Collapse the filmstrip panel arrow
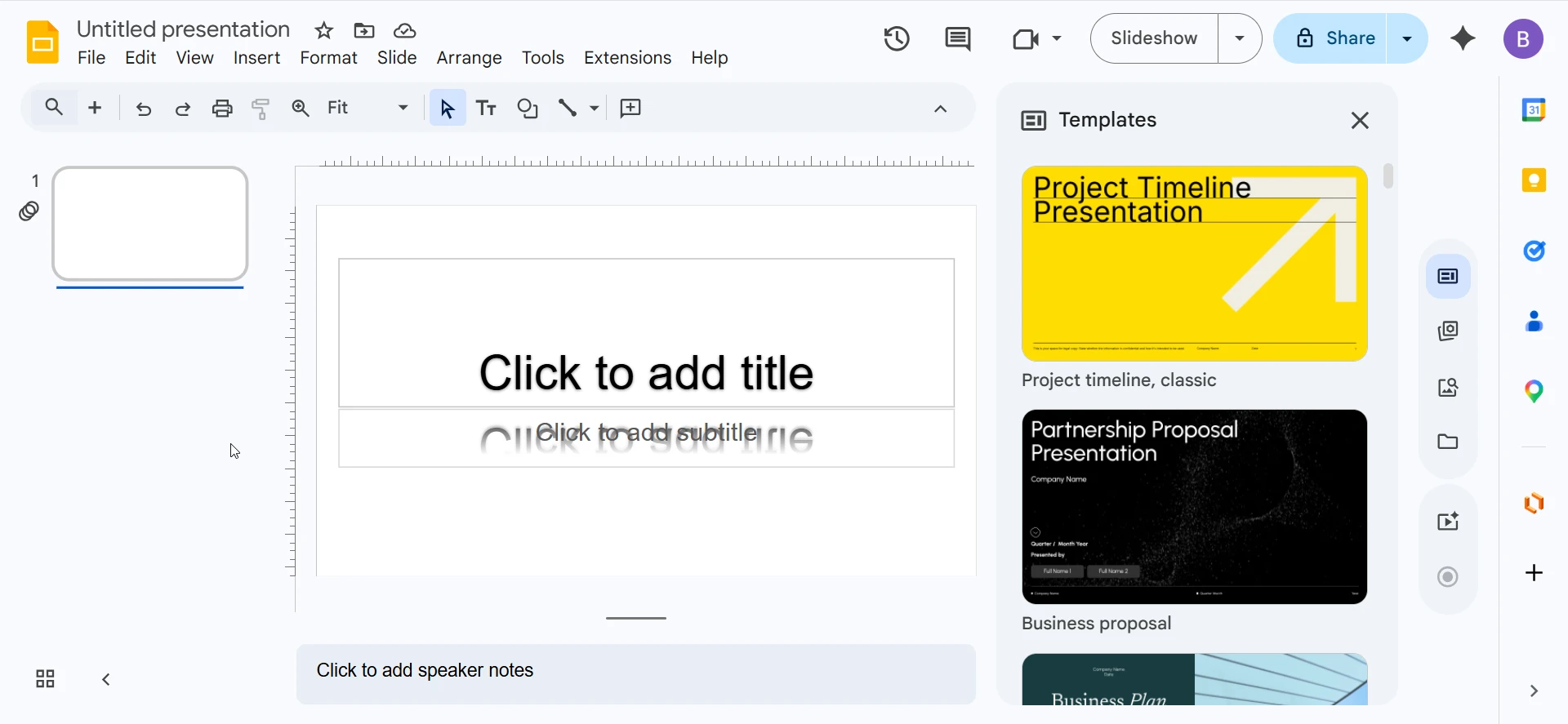The height and width of the screenshot is (724, 1568). [x=106, y=679]
